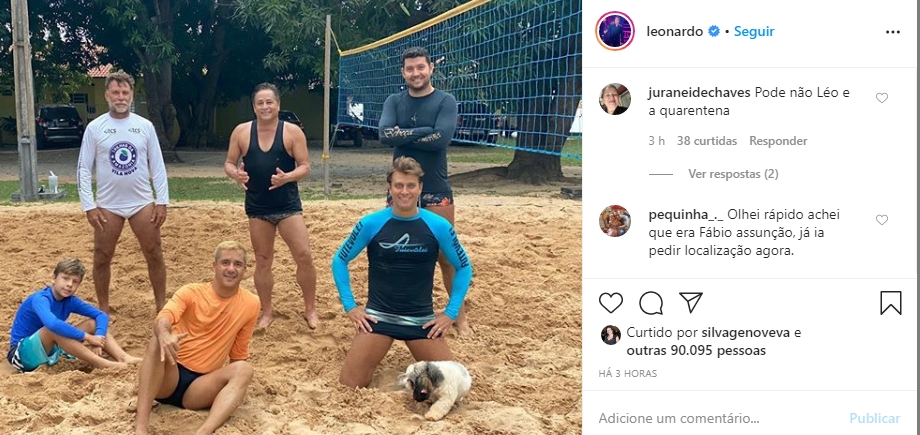Open leonardo's profile picture
Viewport: 920px width, 435px height.
pos(615,31)
